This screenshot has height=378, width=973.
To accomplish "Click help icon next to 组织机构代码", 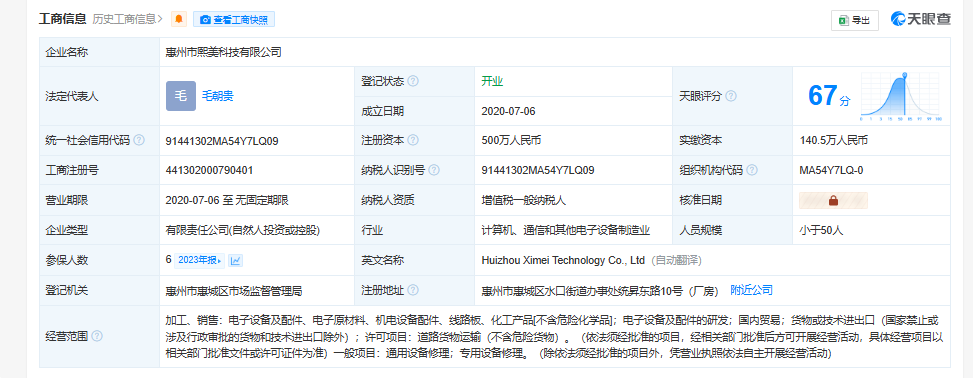I will coord(752,170).
